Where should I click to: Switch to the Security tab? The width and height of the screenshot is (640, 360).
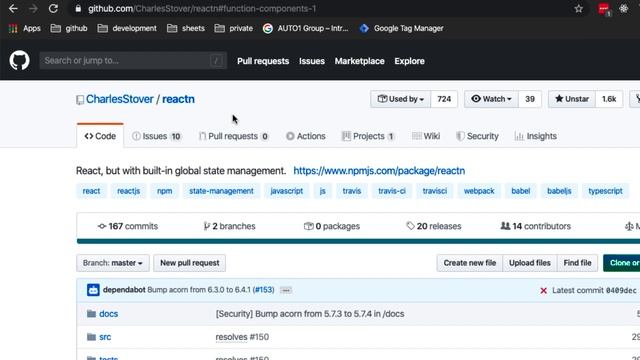click(x=477, y=136)
